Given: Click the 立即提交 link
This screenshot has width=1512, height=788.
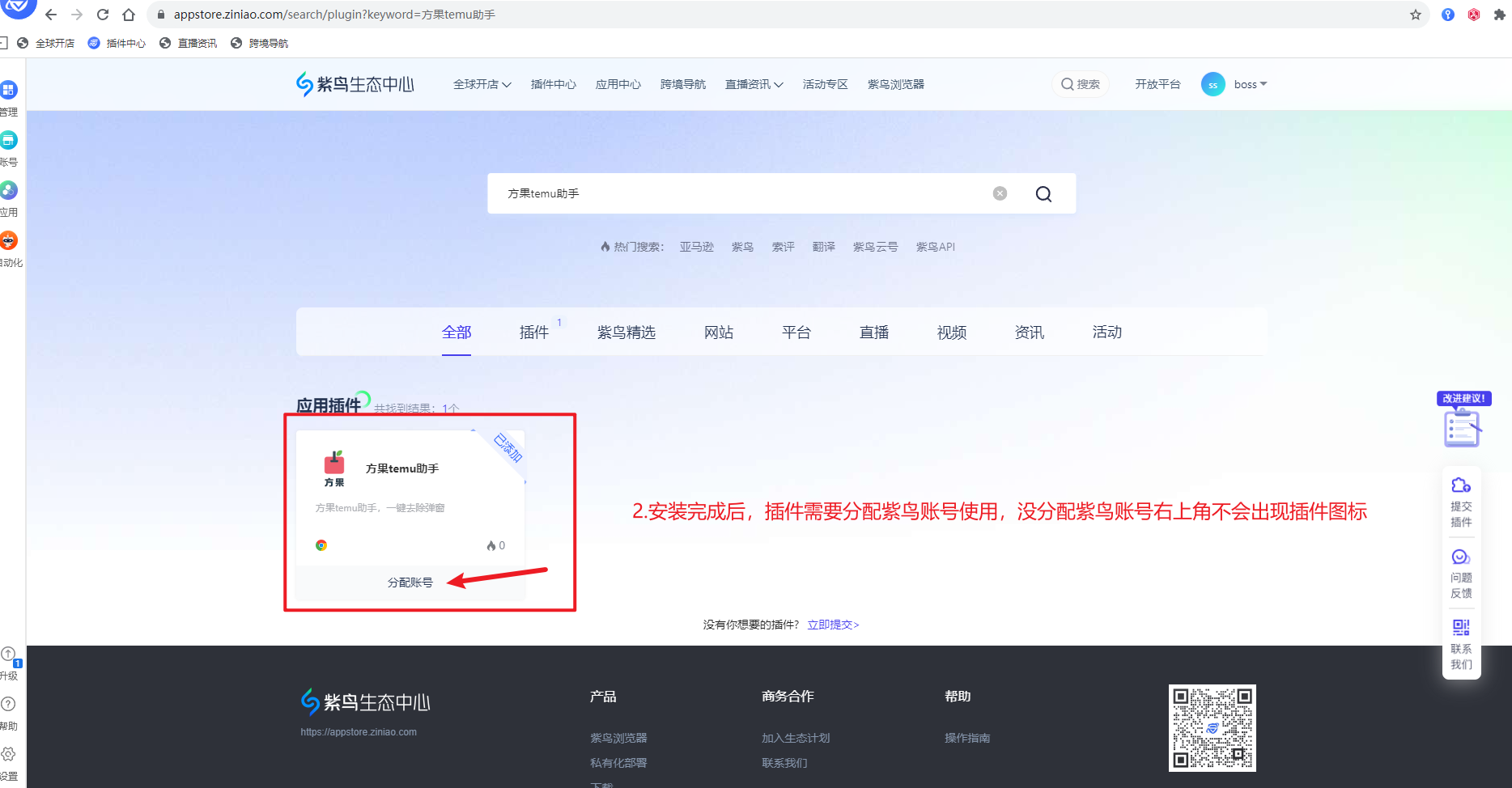Looking at the screenshot, I should pos(833,625).
